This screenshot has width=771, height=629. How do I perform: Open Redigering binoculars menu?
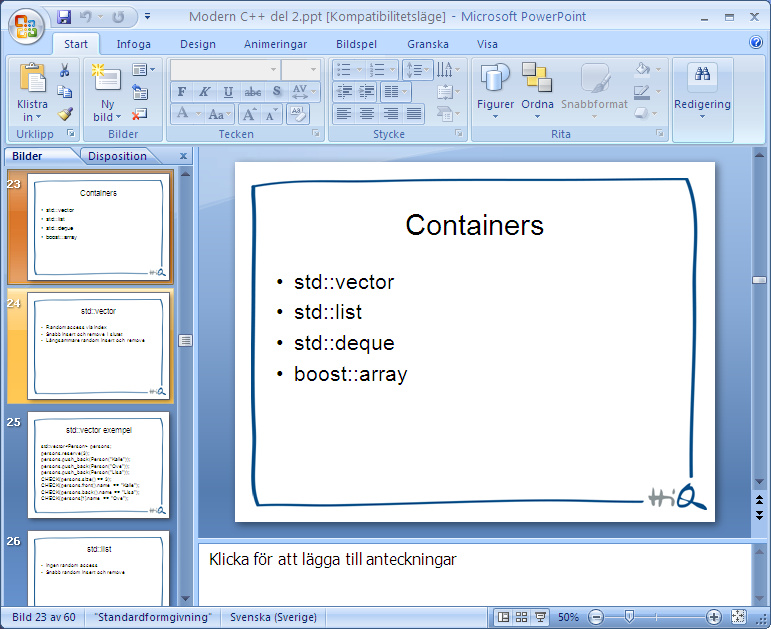click(702, 91)
